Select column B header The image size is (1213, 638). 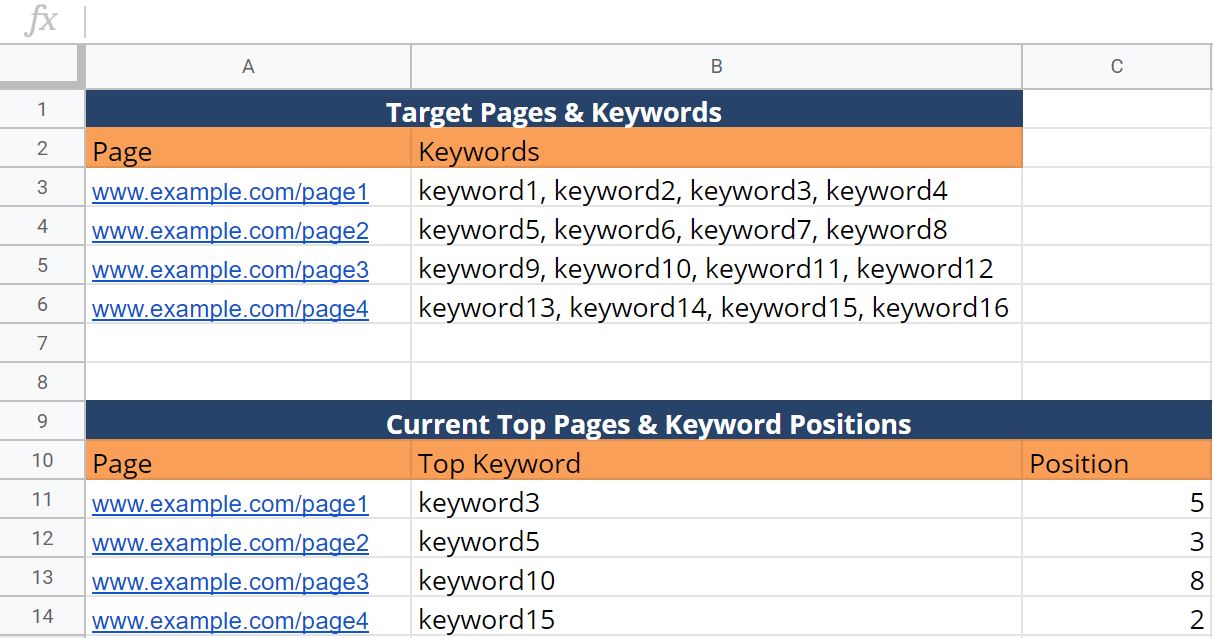coord(716,67)
